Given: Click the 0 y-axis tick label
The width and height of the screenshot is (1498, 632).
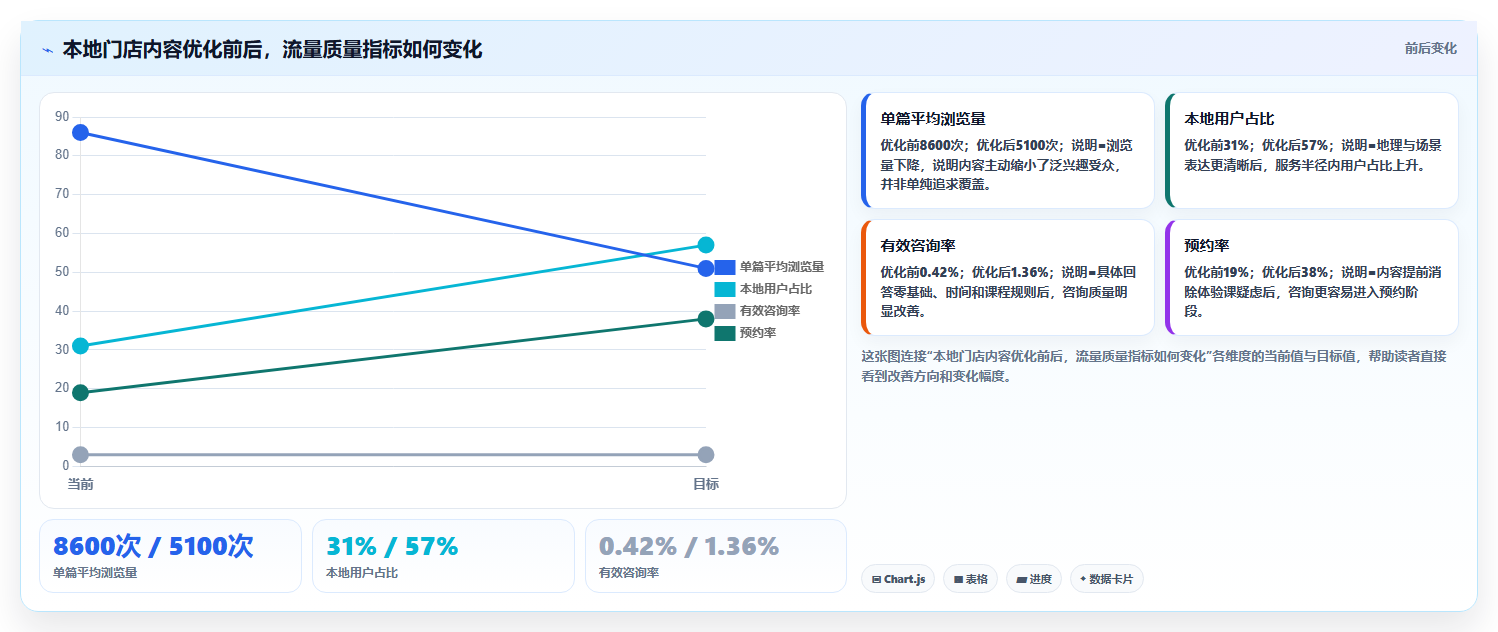Looking at the screenshot, I should coord(66,466).
